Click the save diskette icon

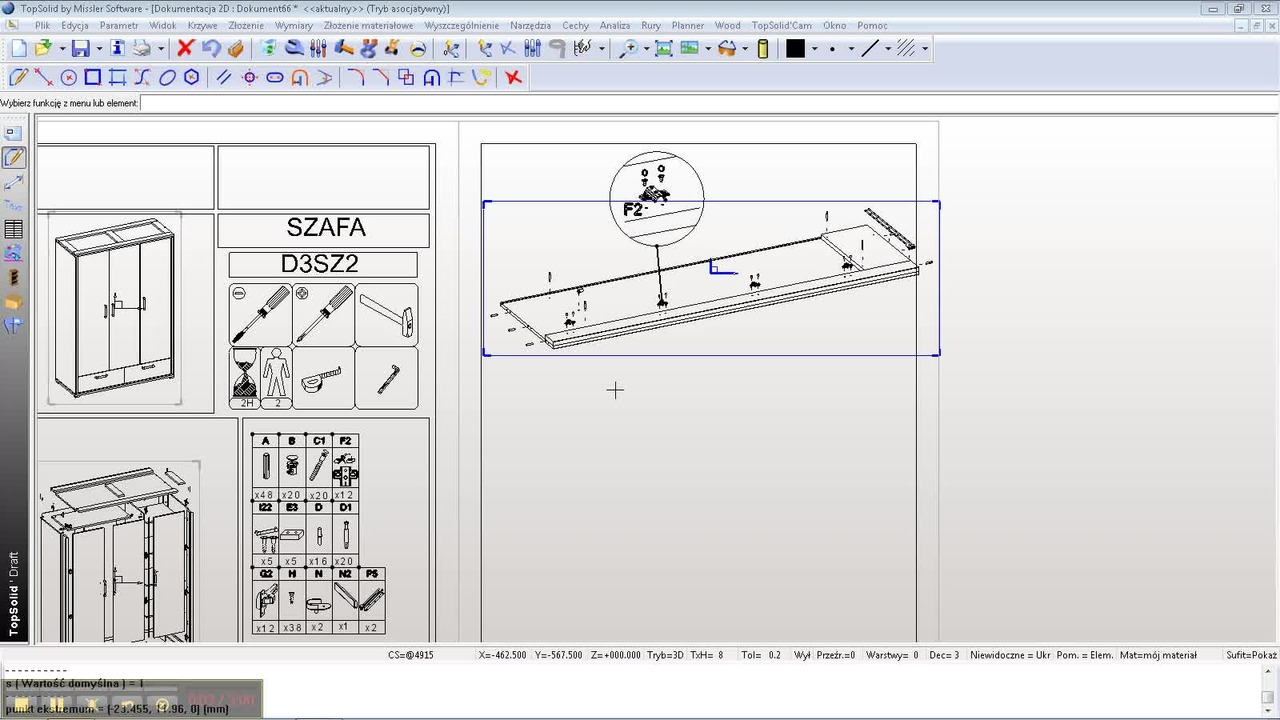pyautogui.click(x=80, y=48)
